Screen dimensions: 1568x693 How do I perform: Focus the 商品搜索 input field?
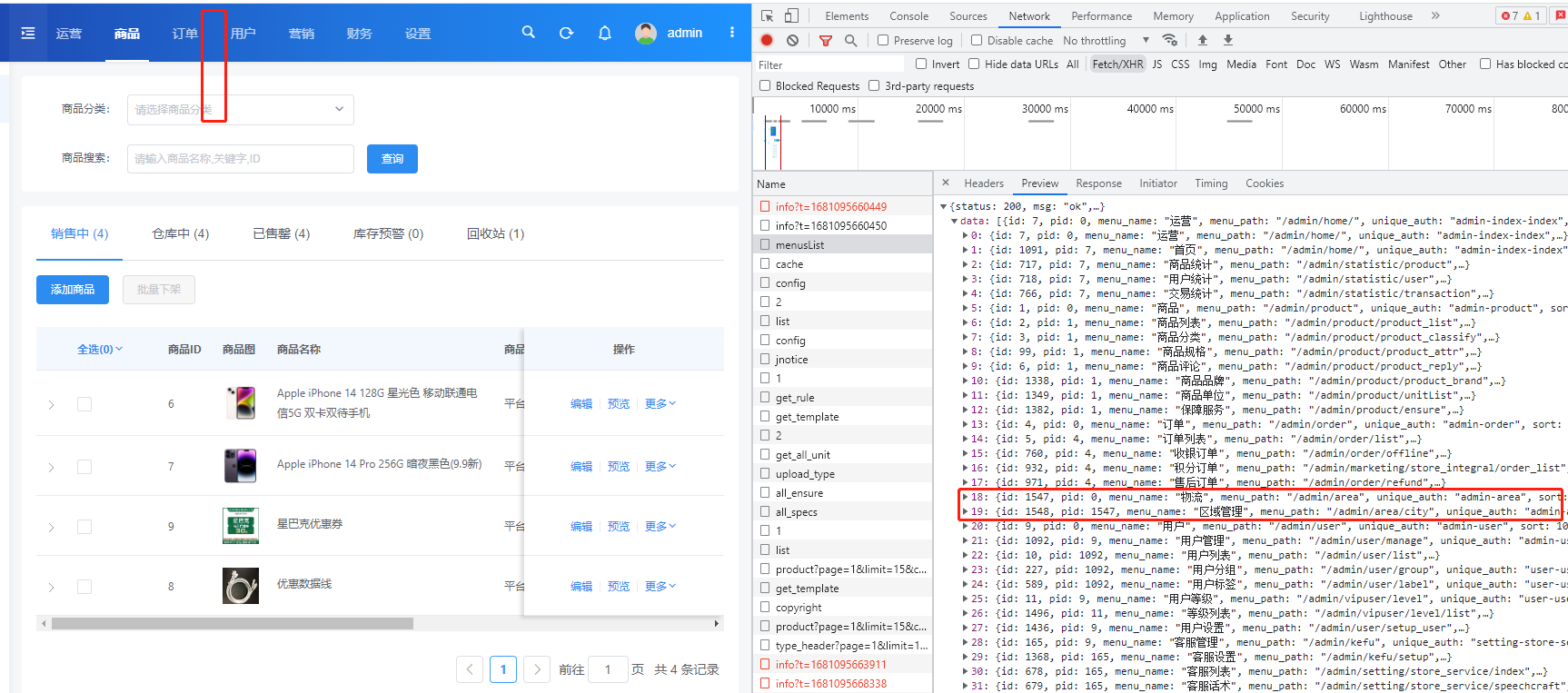[x=241, y=159]
